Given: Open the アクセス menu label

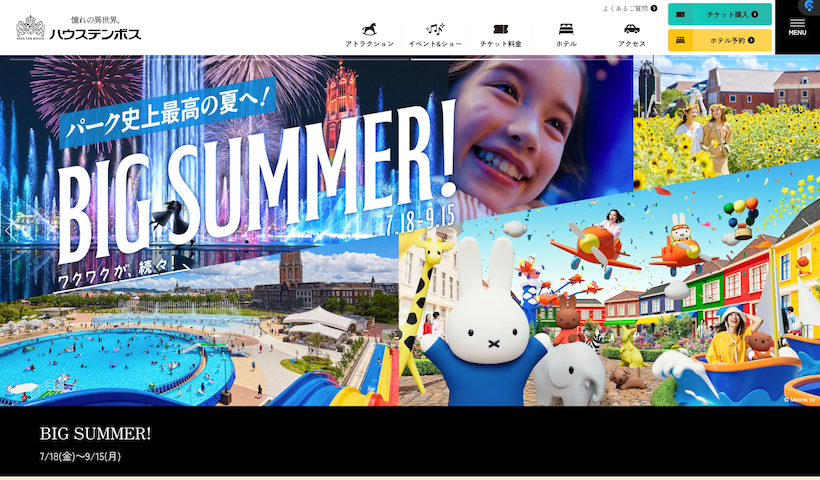Looking at the screenshot, I should pos(631,44).
